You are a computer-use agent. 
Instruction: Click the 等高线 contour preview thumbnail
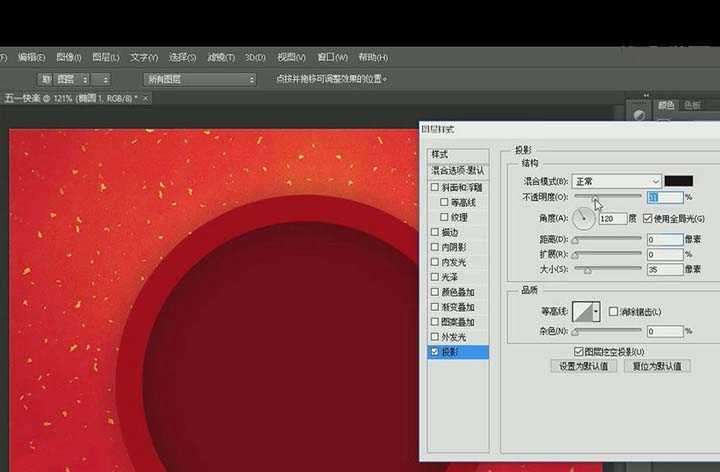pos(580,312)
